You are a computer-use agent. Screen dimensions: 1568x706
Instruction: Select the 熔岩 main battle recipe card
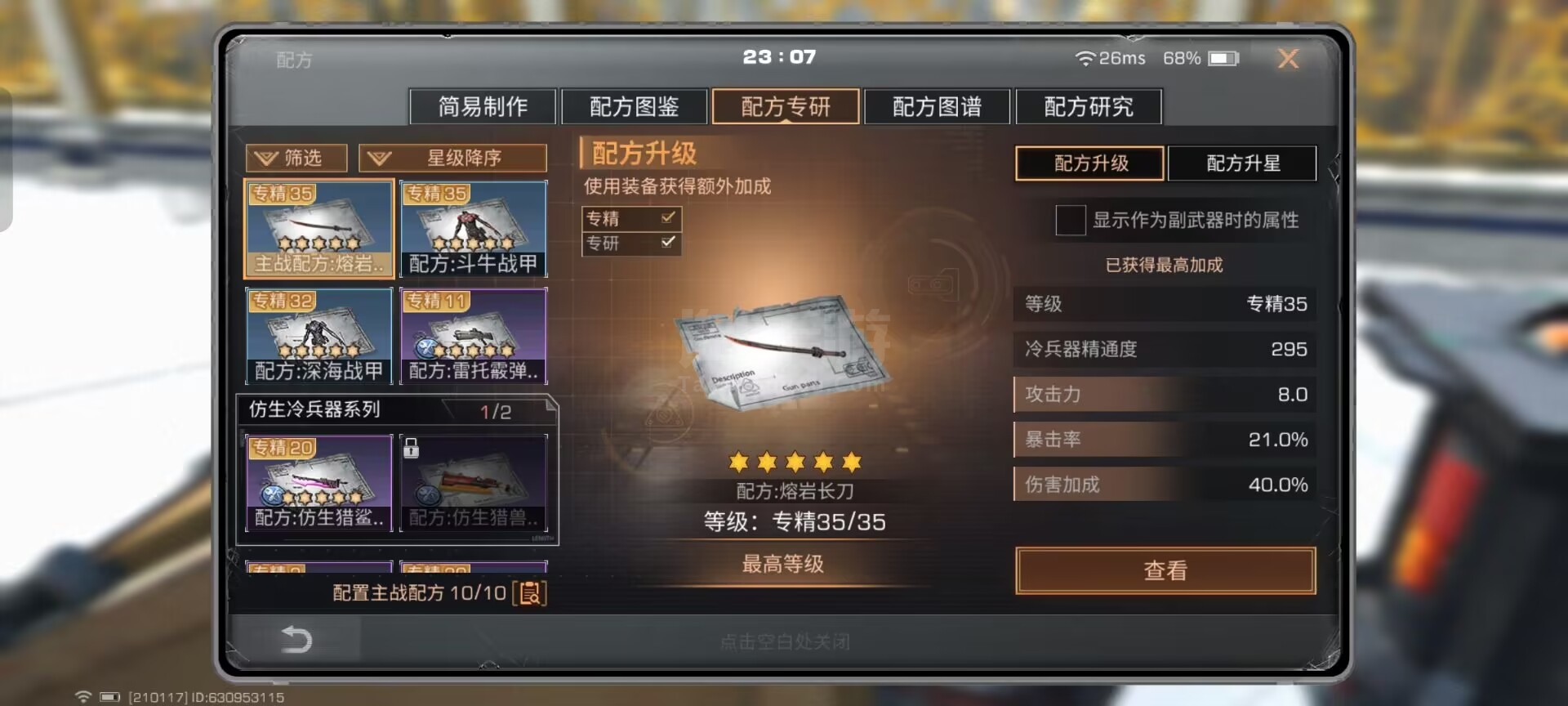(x=319, y=229)
